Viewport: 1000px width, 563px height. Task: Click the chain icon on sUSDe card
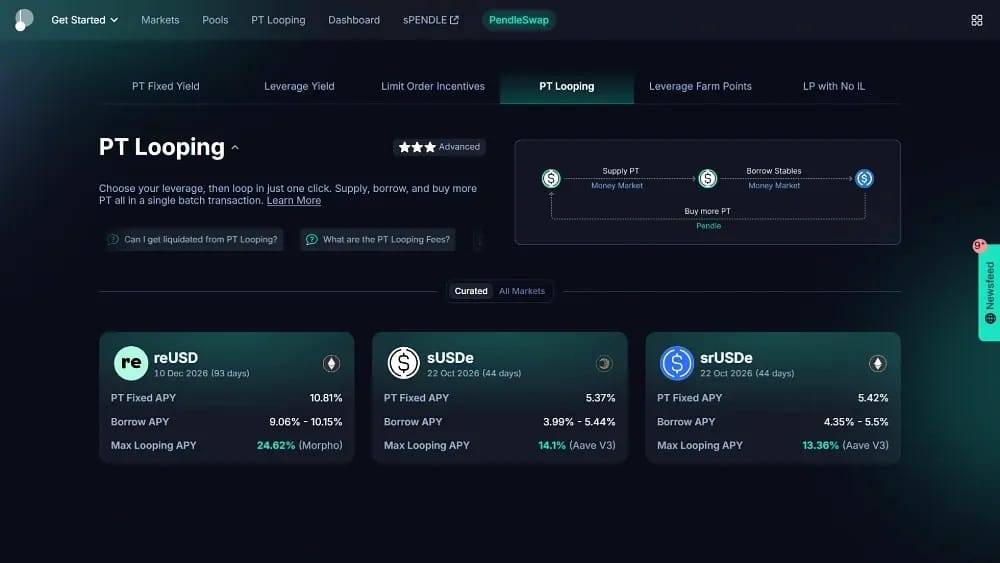coord(604,363)
